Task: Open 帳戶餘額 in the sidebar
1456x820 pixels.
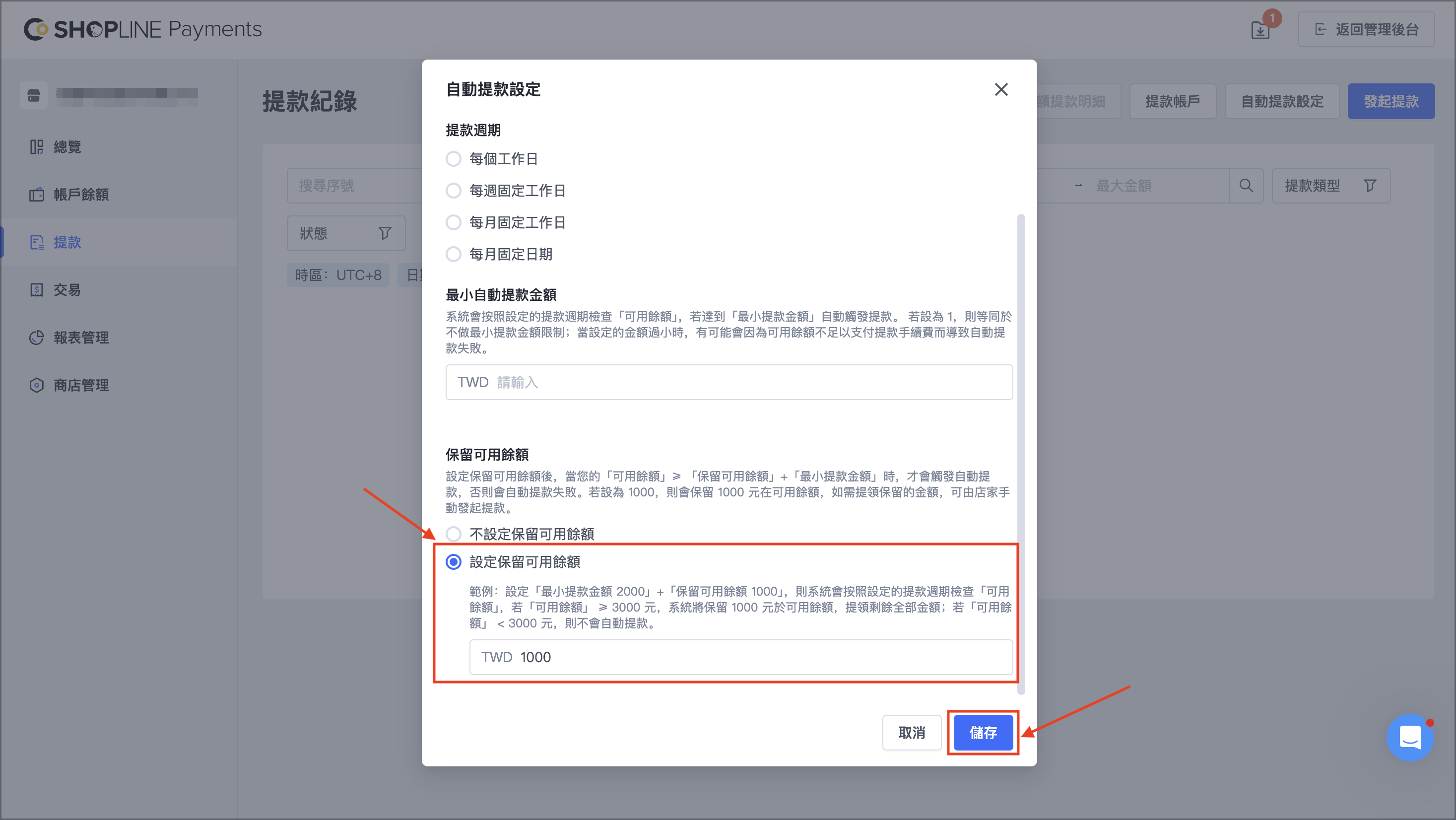Action: [x=119, y=195]
